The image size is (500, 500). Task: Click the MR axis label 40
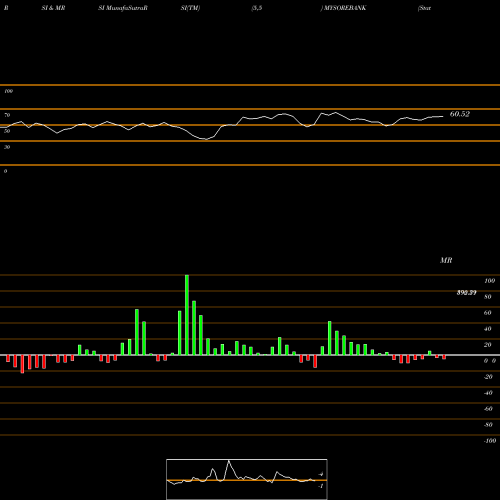488,329
